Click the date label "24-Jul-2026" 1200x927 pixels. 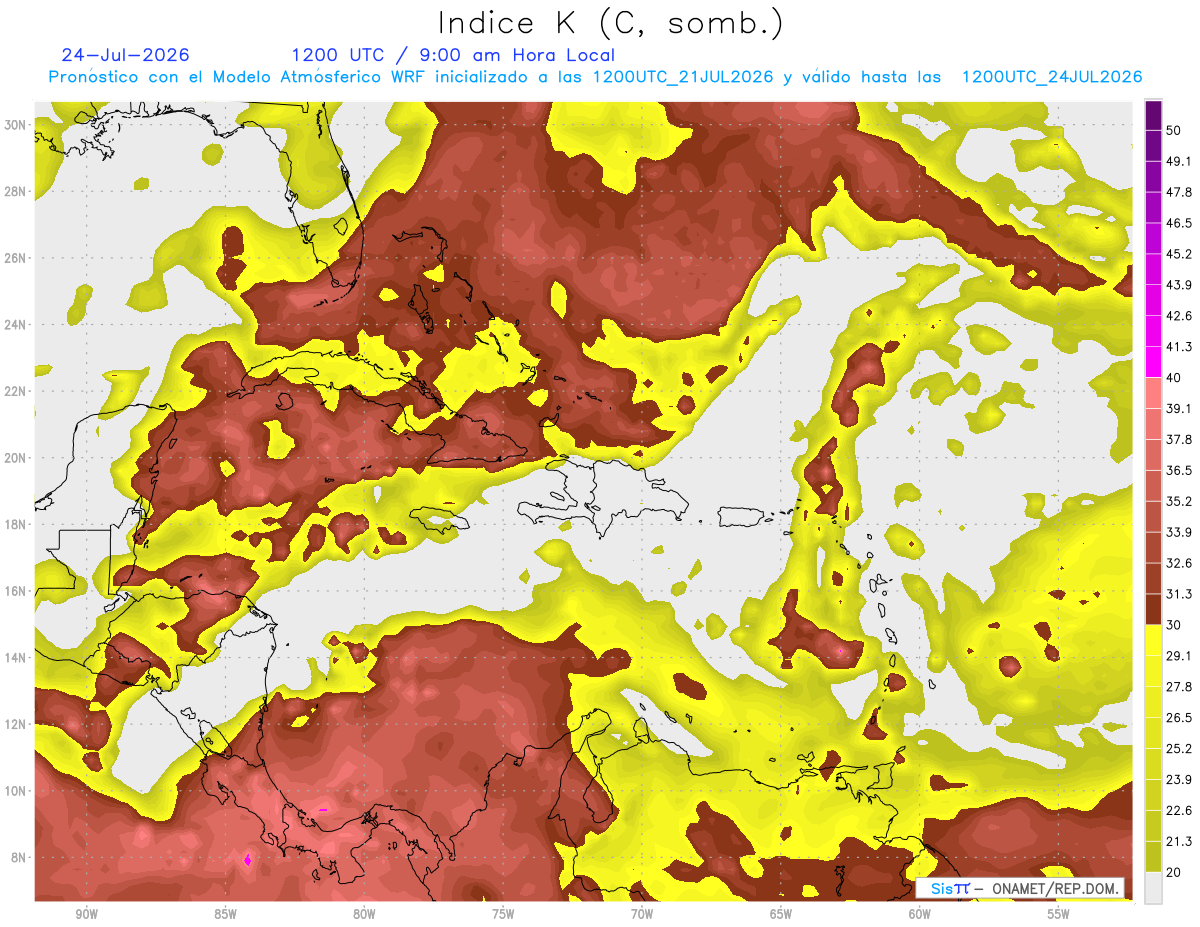pyautogui.click(x=125, y=55)
